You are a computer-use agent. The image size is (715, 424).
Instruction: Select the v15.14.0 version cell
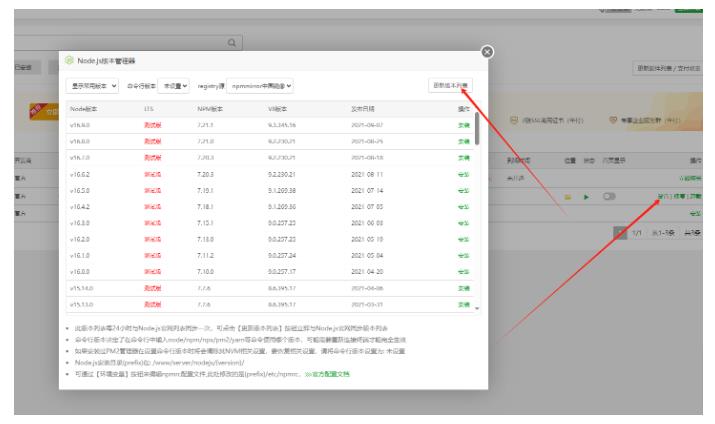81,288
